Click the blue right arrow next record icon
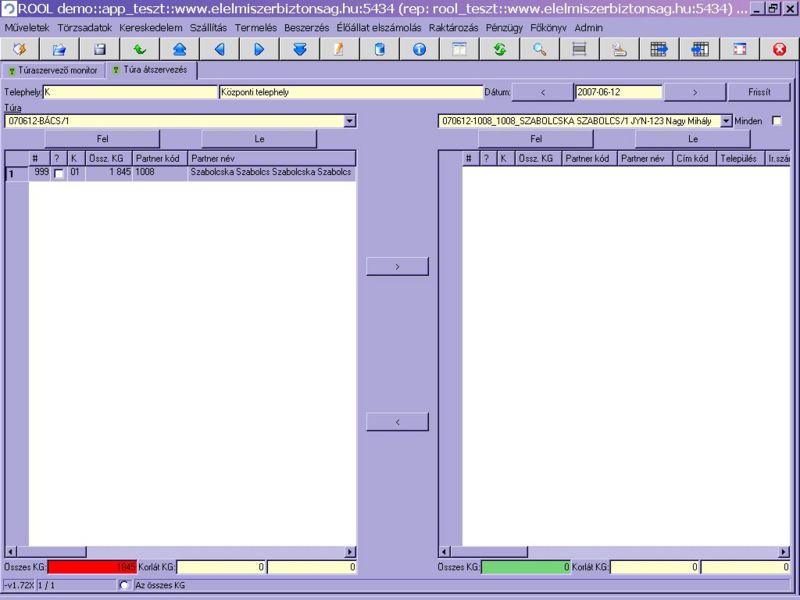 pyautogui.click(x=259, y=49)
